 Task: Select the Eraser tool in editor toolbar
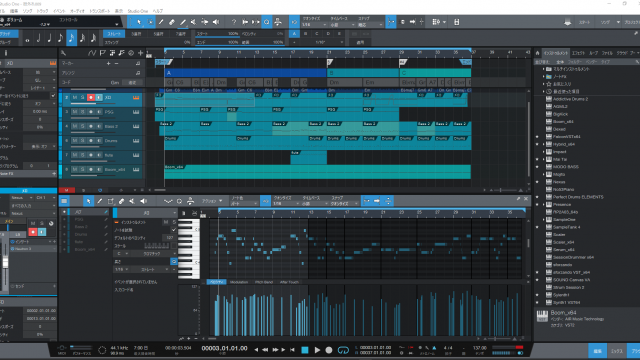121,201
